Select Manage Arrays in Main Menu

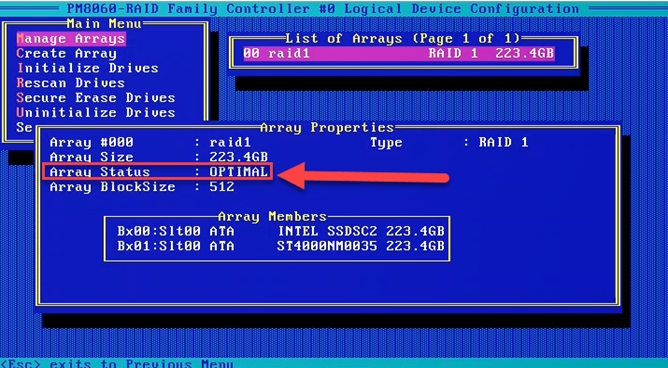pyautogui.click(x=71, y=39)
